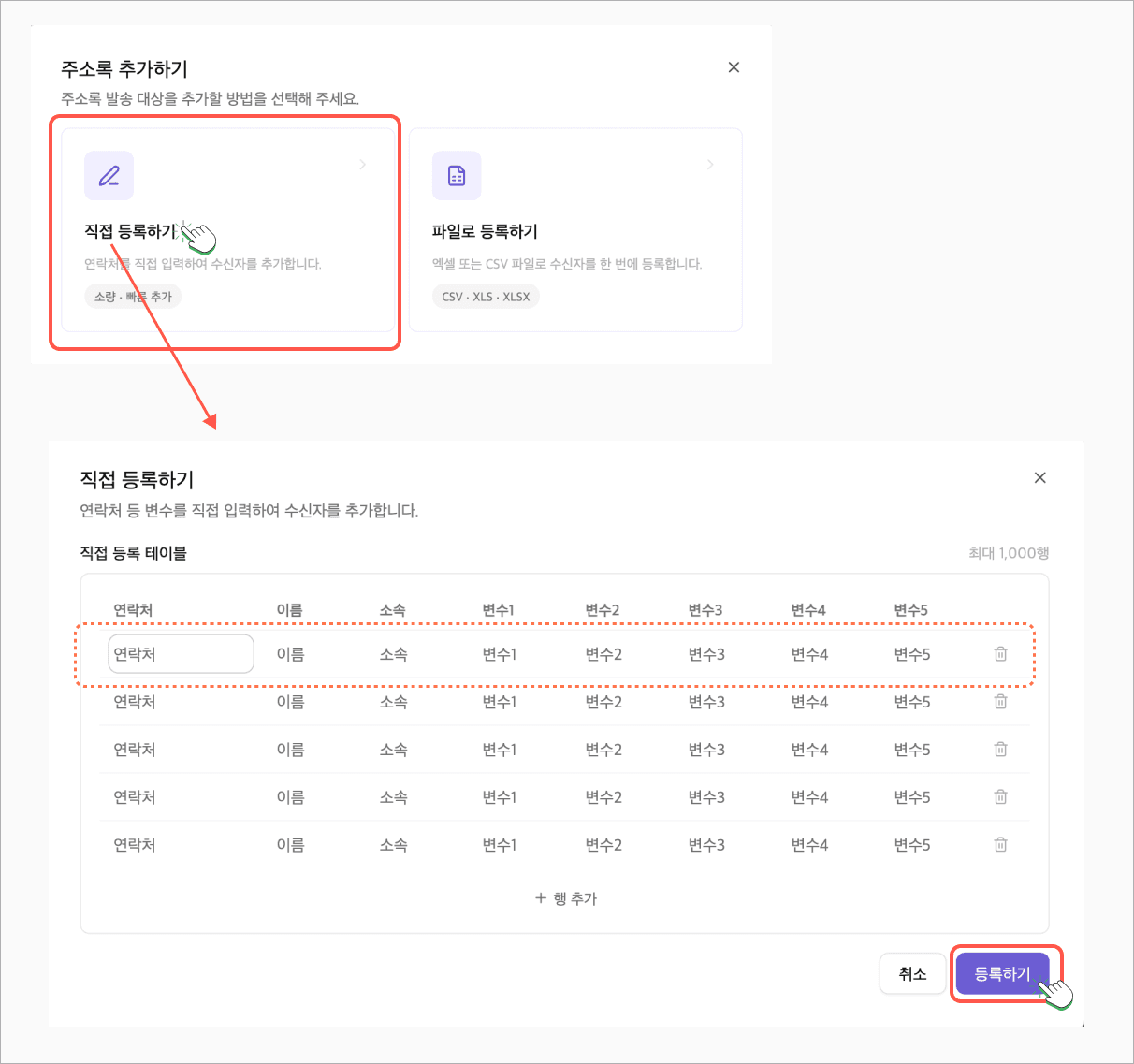Click the 취소 cancel button
Viewport: 1134px width, 1064px height.
click(x=912, y=974)
